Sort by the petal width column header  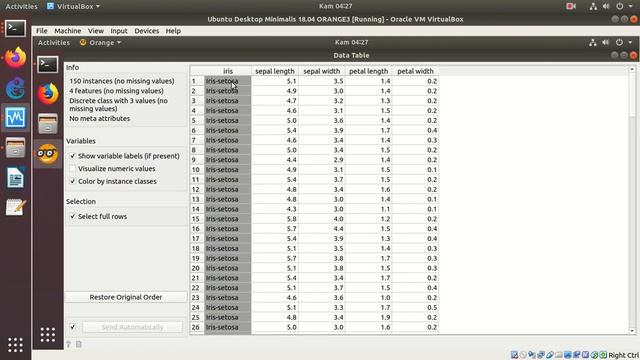(415, 71)
